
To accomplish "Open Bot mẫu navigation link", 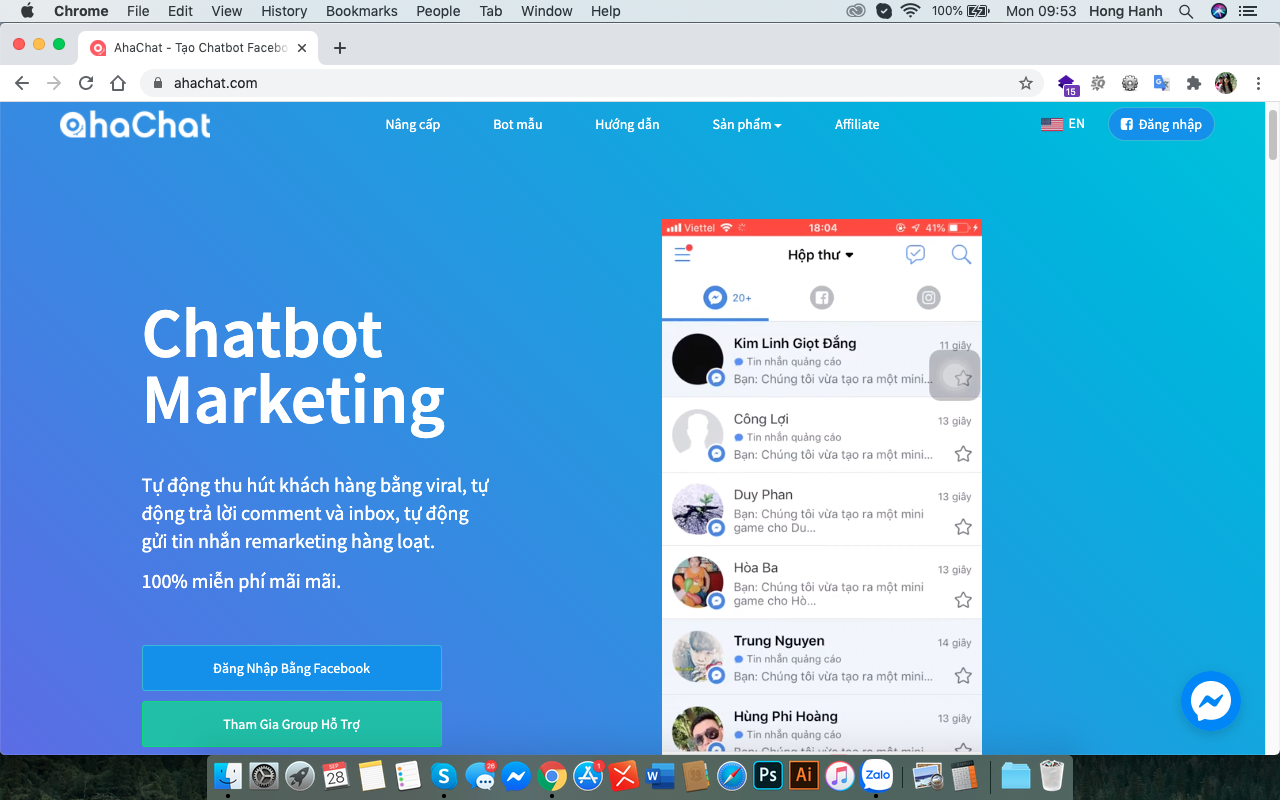I will pyautogui.click(x=518, y=124).
